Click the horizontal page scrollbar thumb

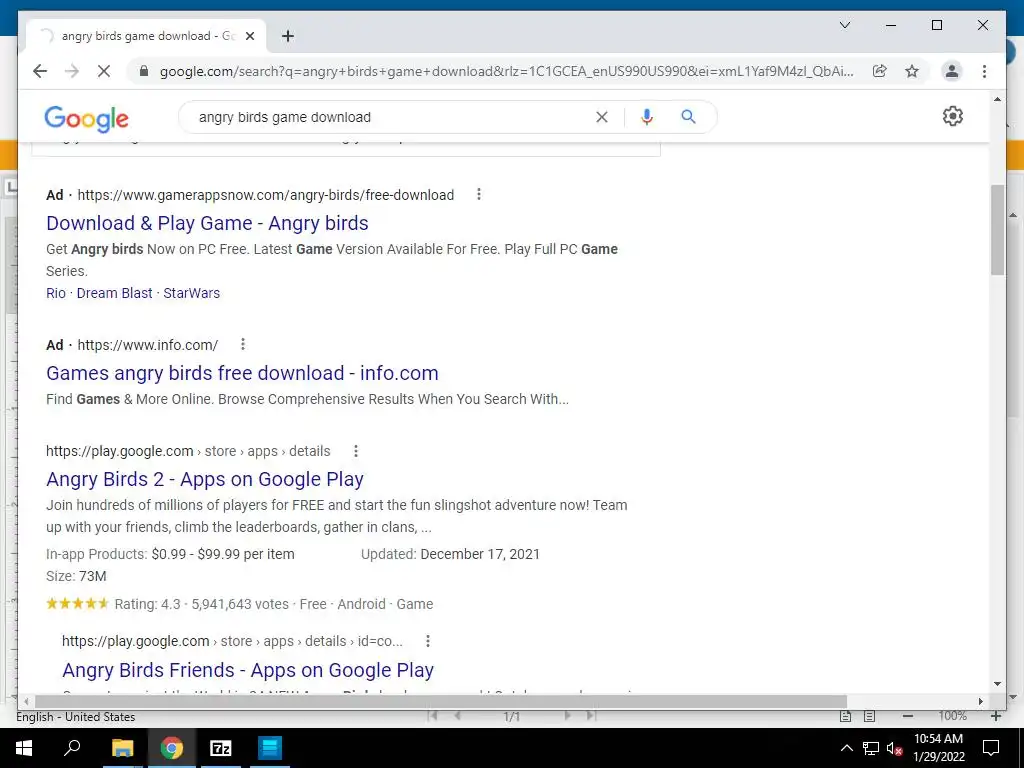(x=440, y=701)
